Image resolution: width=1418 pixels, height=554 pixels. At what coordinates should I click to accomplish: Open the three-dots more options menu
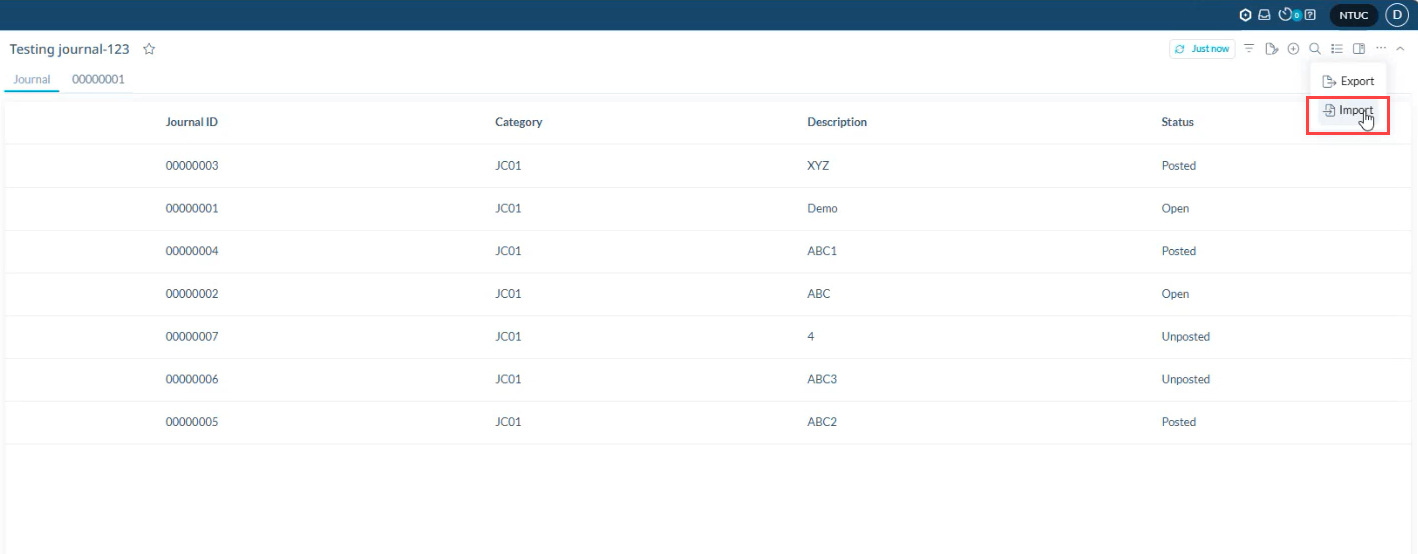click(1381, 49)
